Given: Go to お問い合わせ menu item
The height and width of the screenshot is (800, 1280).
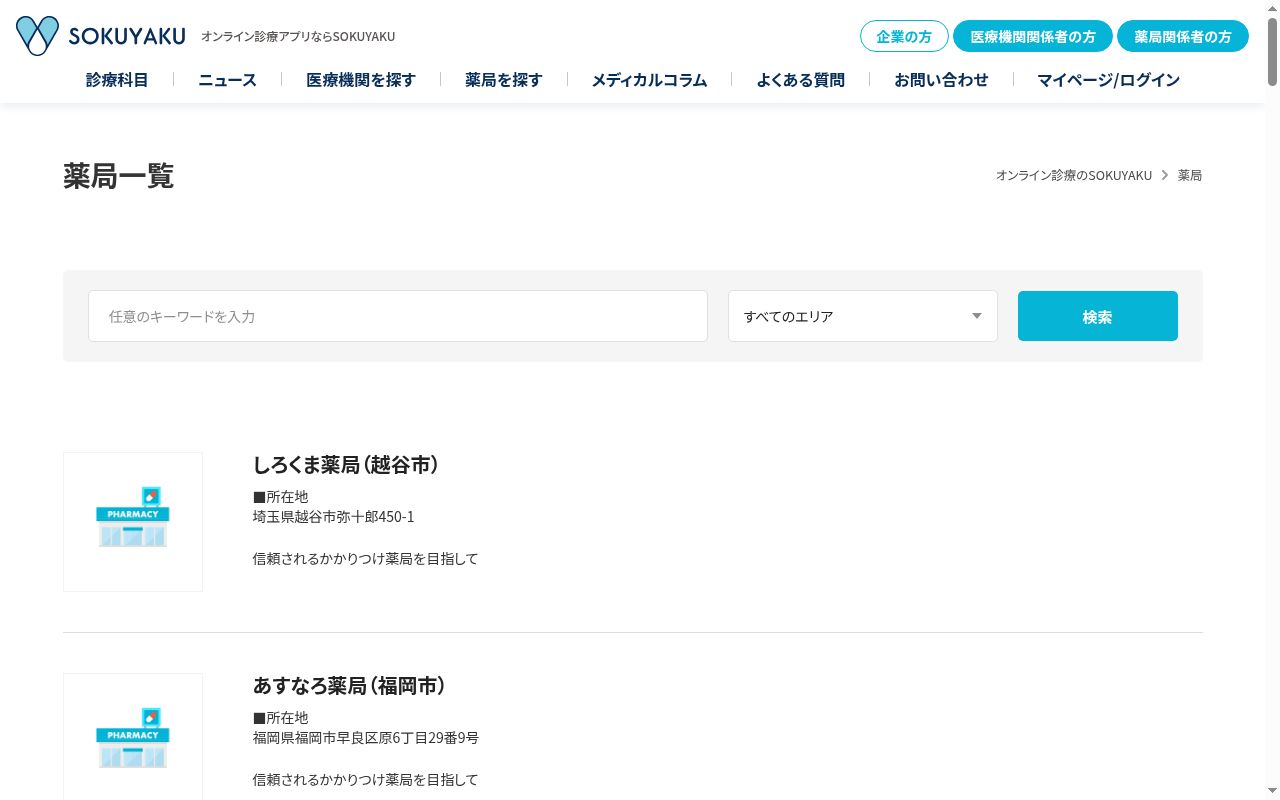Looking at the screenshot, I should 941,80.
